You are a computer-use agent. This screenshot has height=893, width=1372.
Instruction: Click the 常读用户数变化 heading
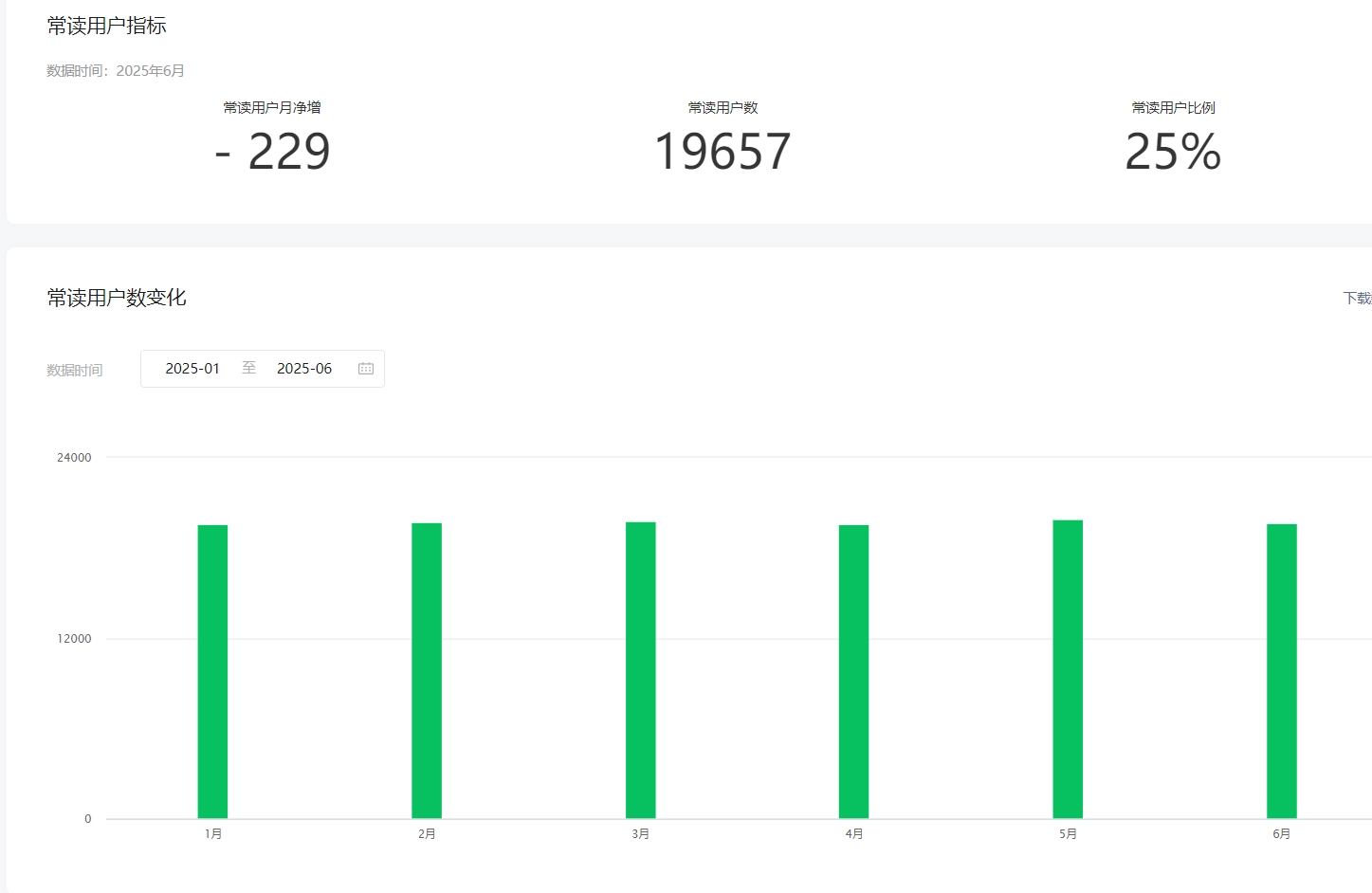coord(117,298)
